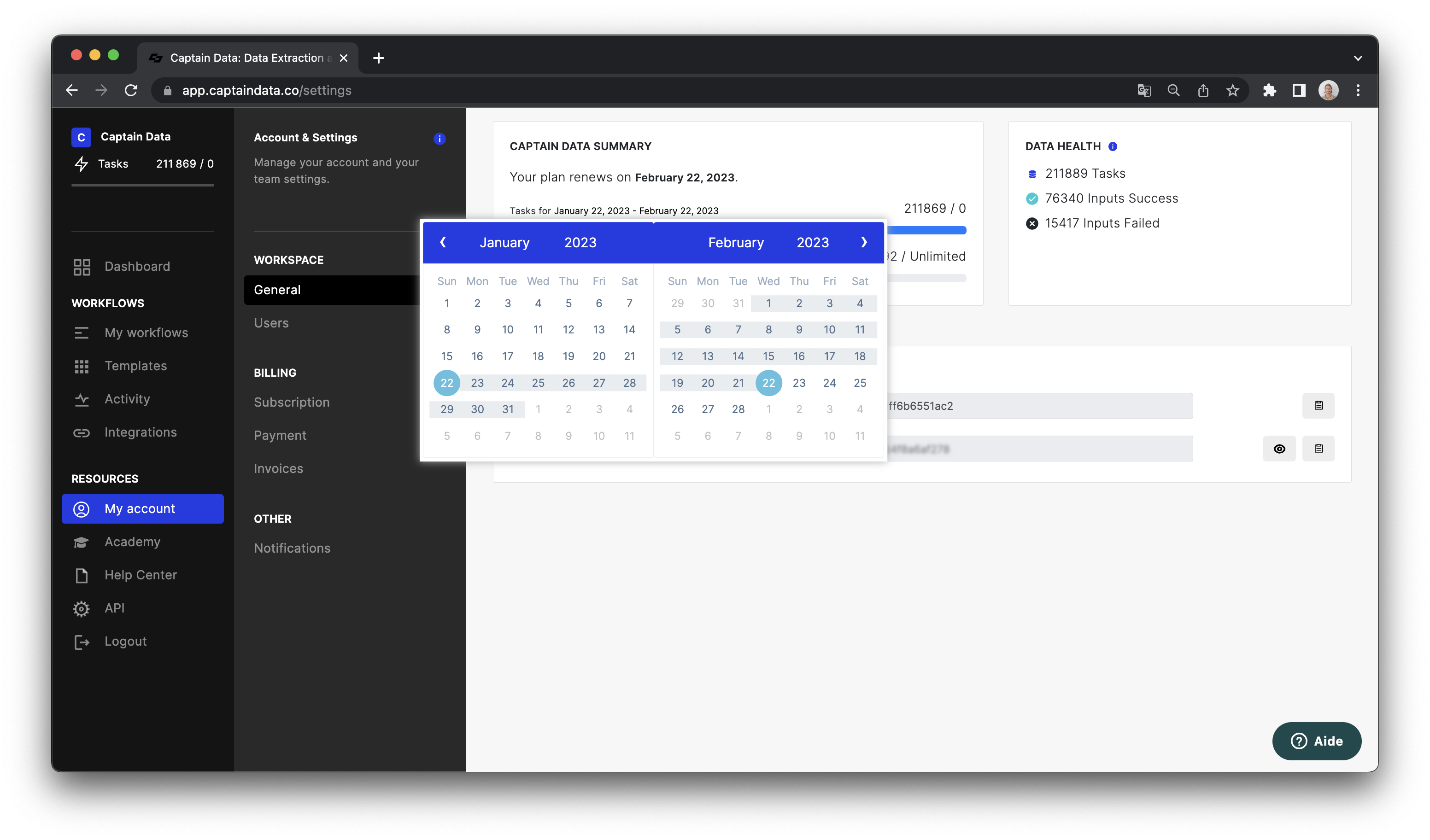Click the blurred secret key field

(x=1040, y=449)
